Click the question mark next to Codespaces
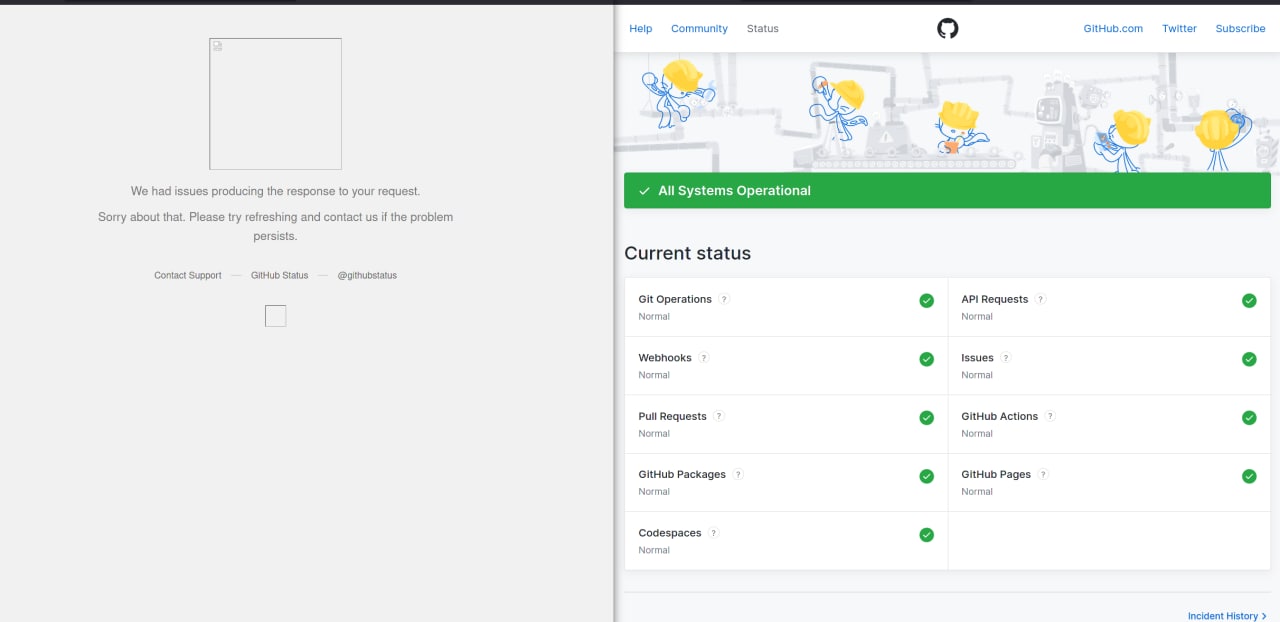The width and height of the screenshot is (1280, 622). [714, 533]
